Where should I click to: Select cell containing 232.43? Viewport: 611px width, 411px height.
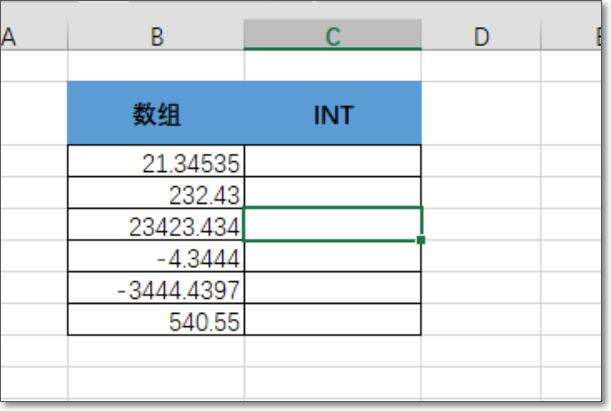(156, 193)
